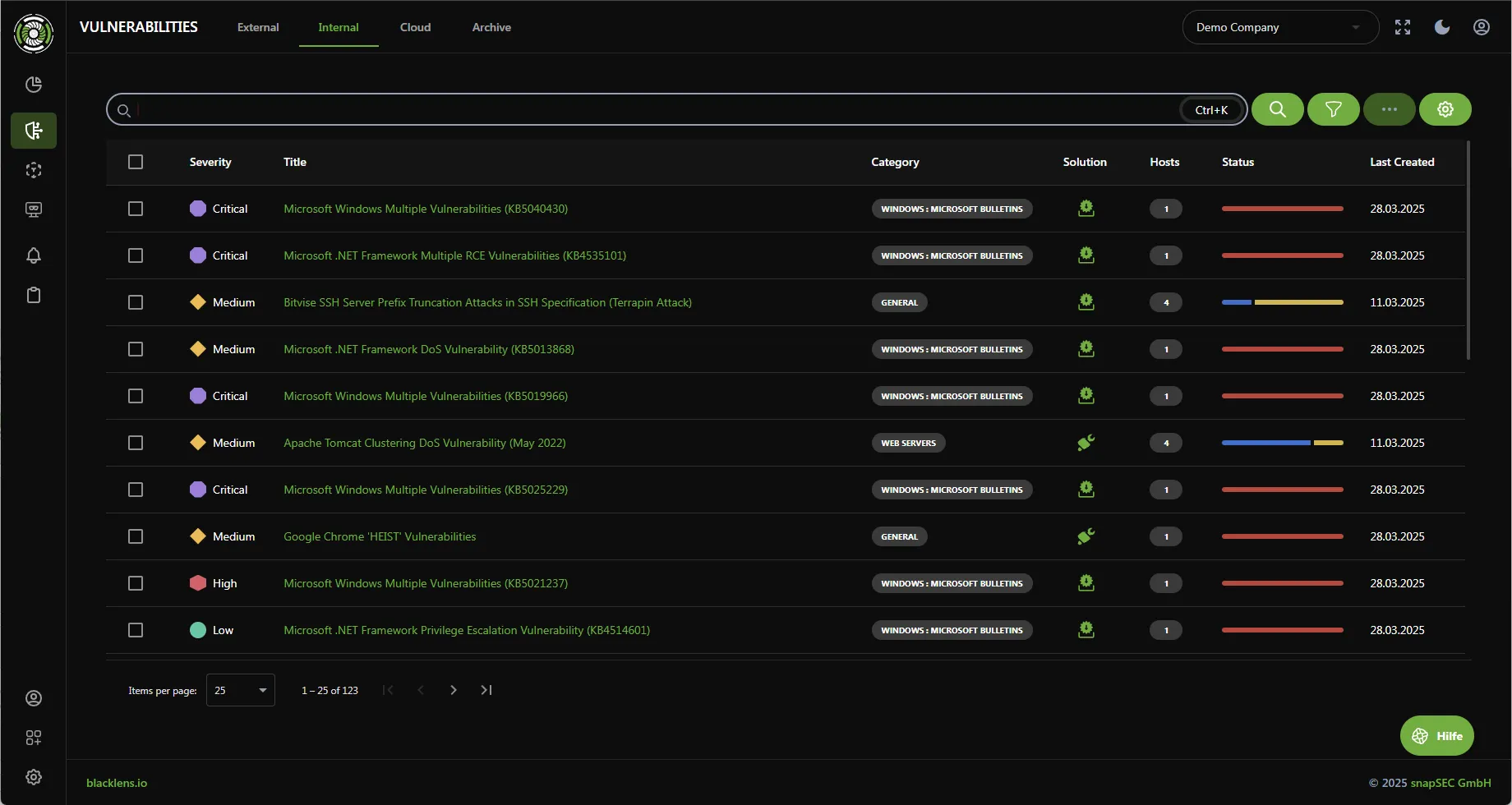Open blacklens.io footer link

(x=117, y=783)
